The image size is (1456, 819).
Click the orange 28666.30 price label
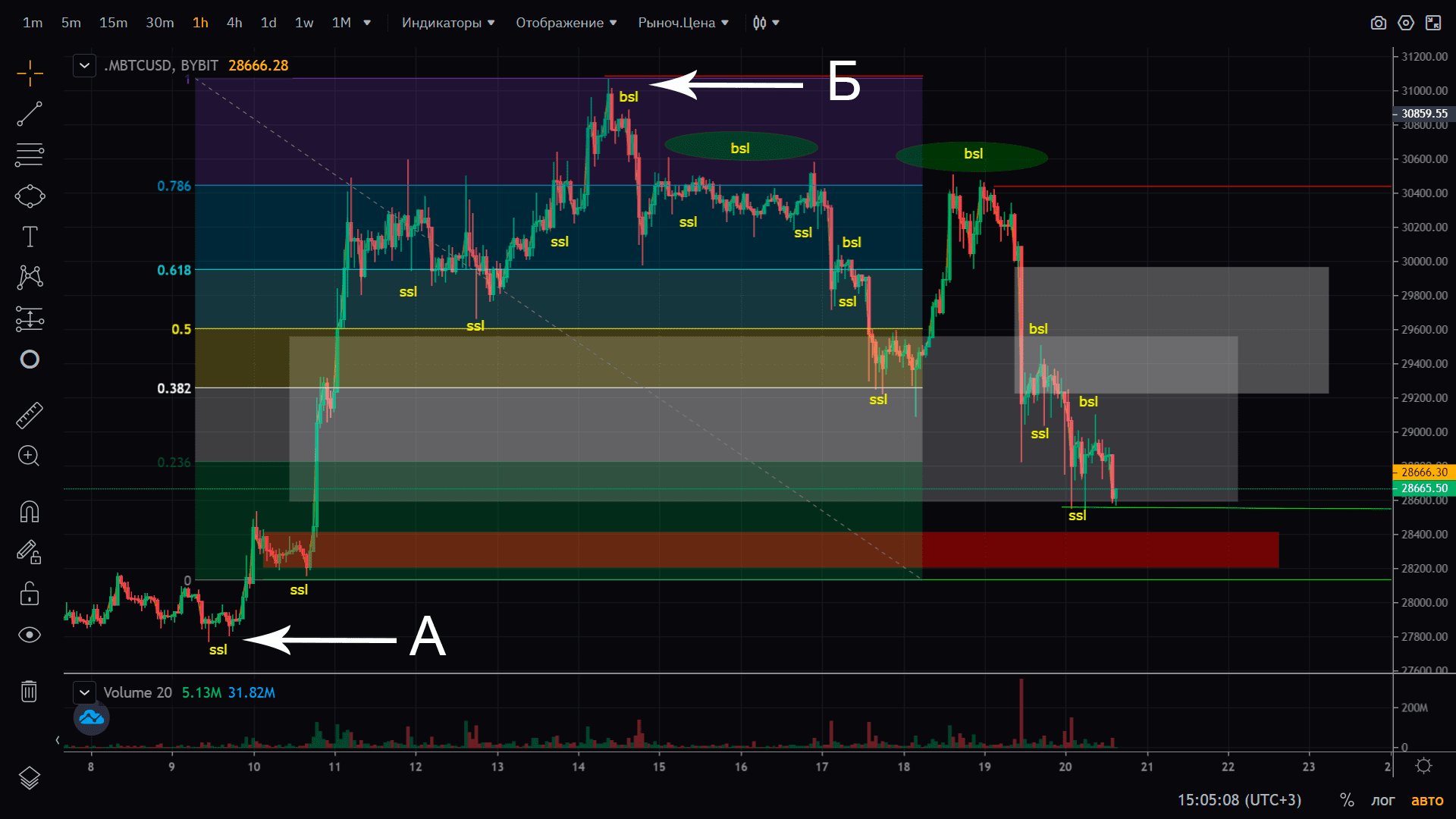click(1423, 472)
